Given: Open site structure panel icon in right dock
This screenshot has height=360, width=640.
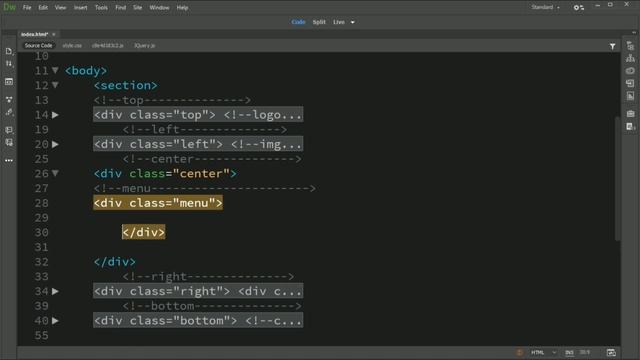Looking at the screenshot, I should [x=630, y=58].
